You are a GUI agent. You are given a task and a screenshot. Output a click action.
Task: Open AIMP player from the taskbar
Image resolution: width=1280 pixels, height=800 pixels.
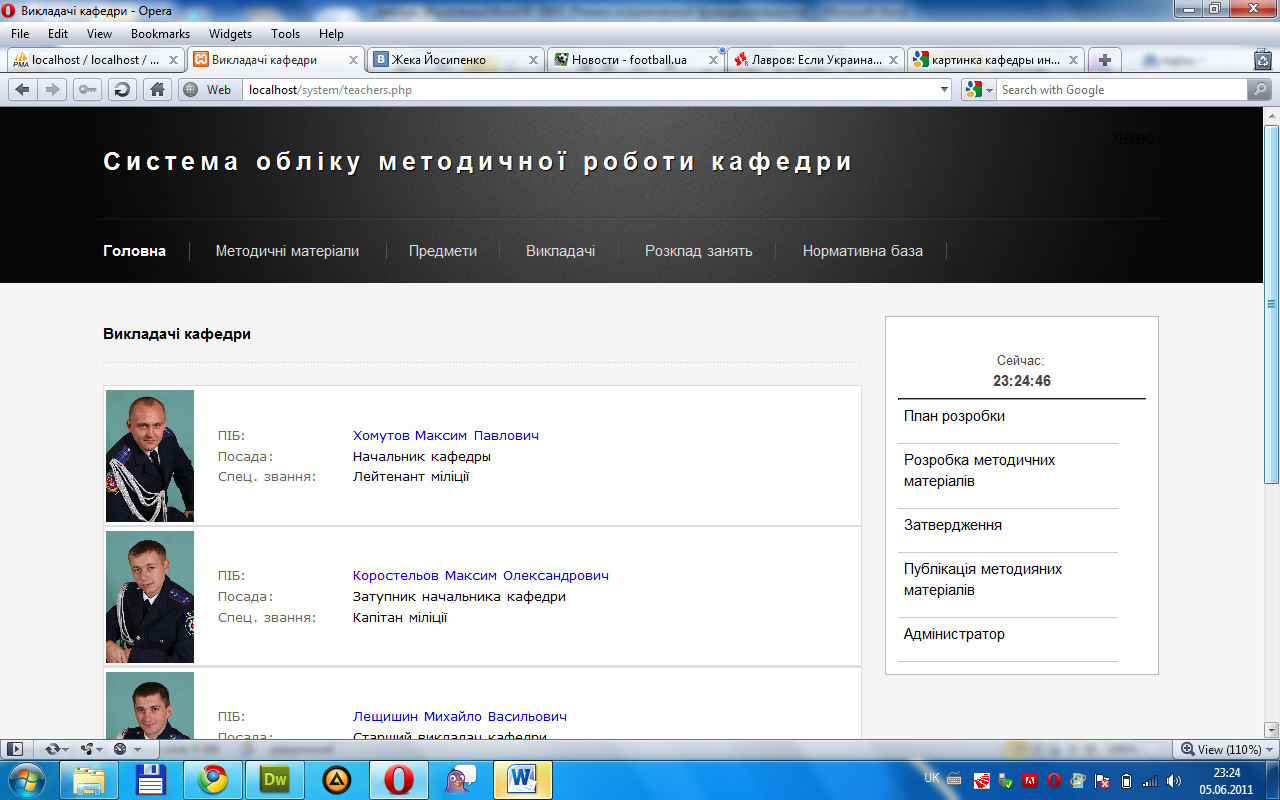(337, 780)
